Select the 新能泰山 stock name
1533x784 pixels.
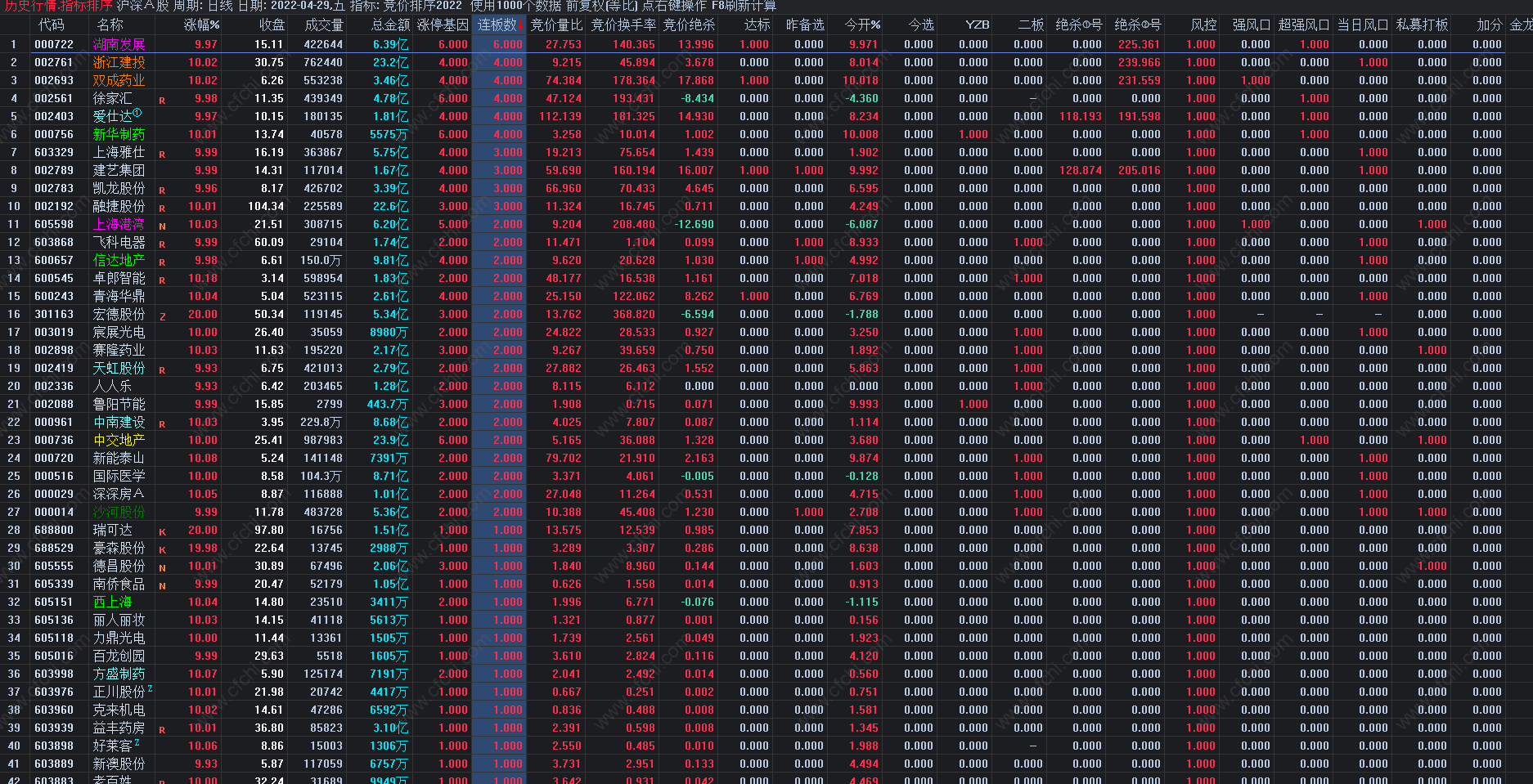click(119, 458)
